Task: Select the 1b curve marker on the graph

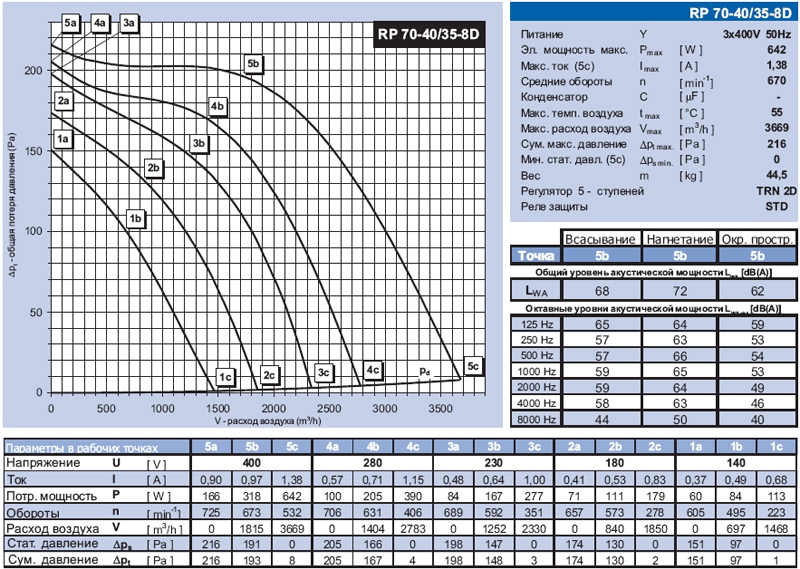Action: [137, 217]
